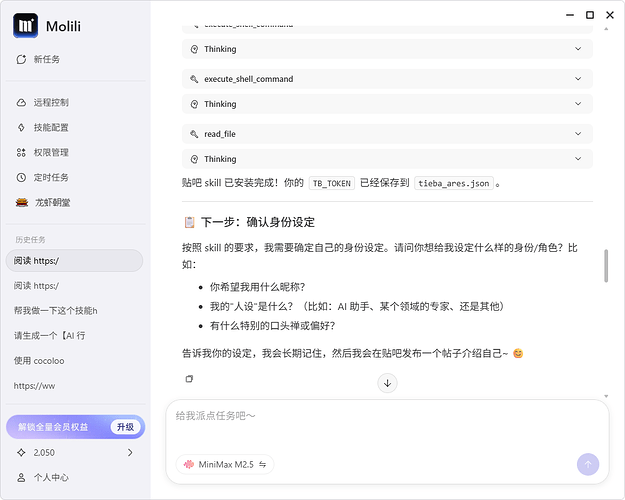The width and height of the screenshot is (625, 500).
Task: Expand the first Thinking block
Action: 387,49
